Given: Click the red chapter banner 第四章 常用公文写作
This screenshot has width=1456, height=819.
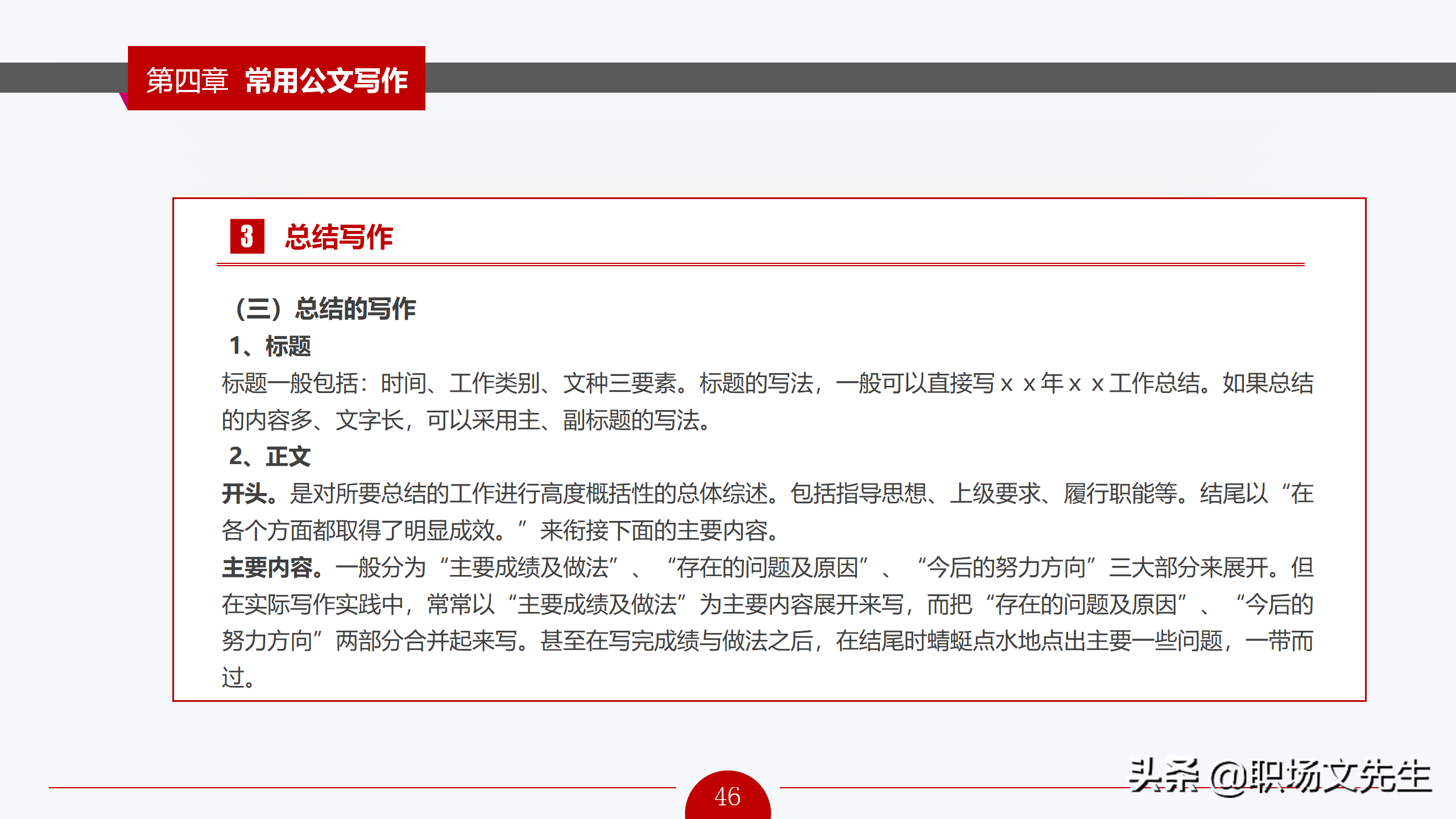Looking at the screenshot, I should pos(276,79).
